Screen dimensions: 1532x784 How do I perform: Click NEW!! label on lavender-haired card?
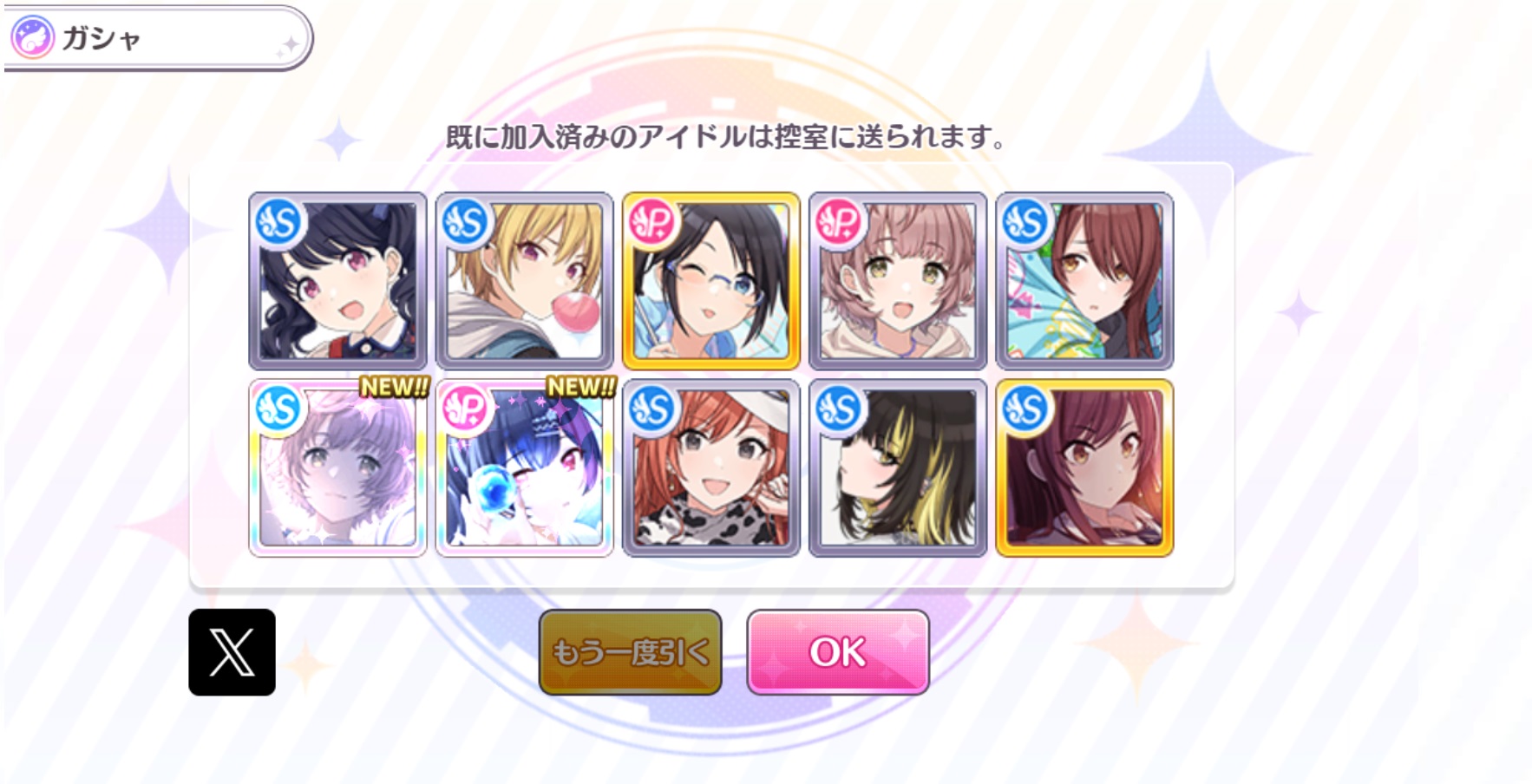(x=395, y=387)
